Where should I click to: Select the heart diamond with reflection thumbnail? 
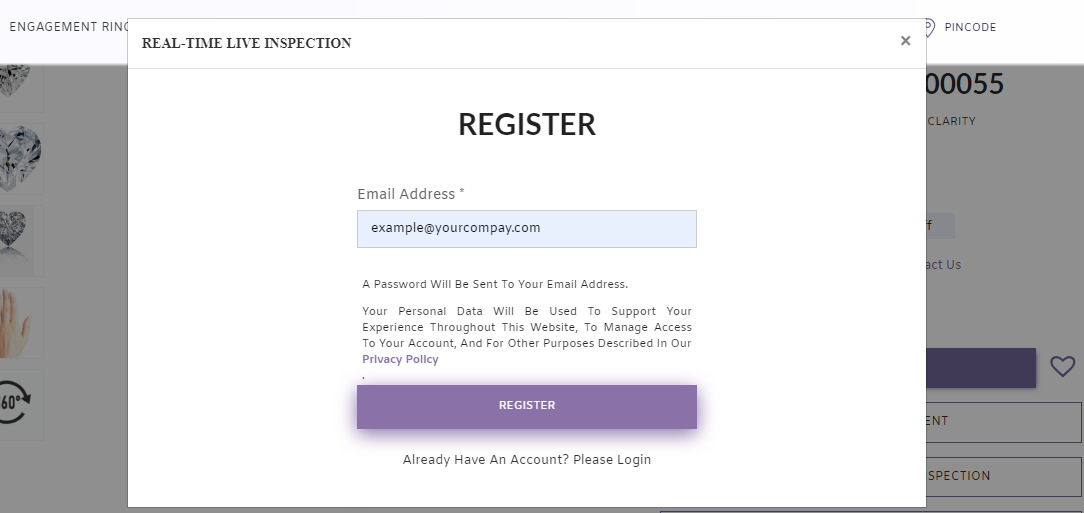18,238
